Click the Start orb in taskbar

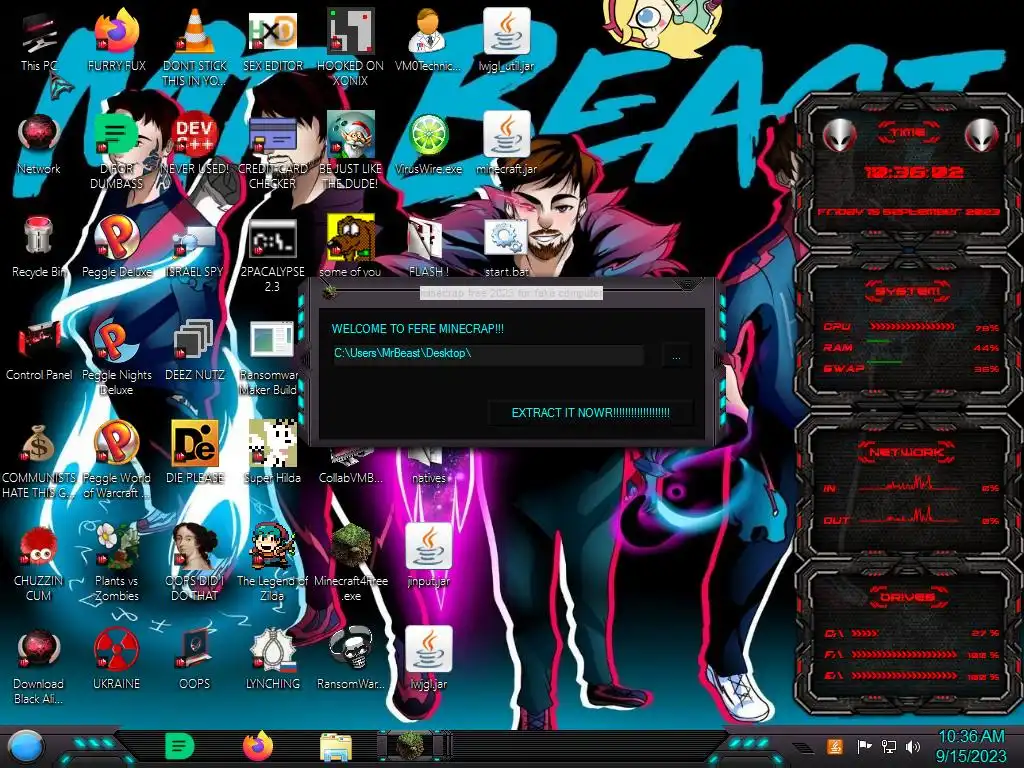click(25, 746)
